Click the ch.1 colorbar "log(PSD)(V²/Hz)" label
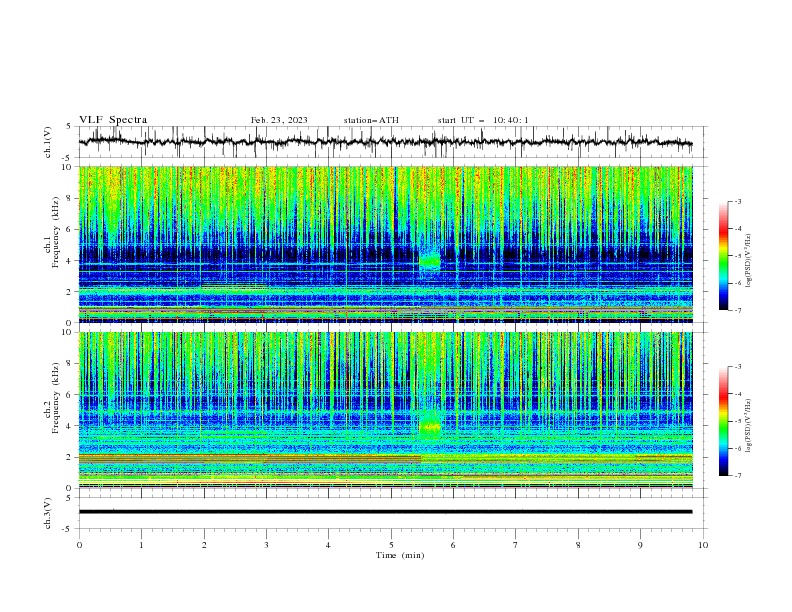Image resolution: width=792 pixels, height=612 pixels. [x=749, y=261]
